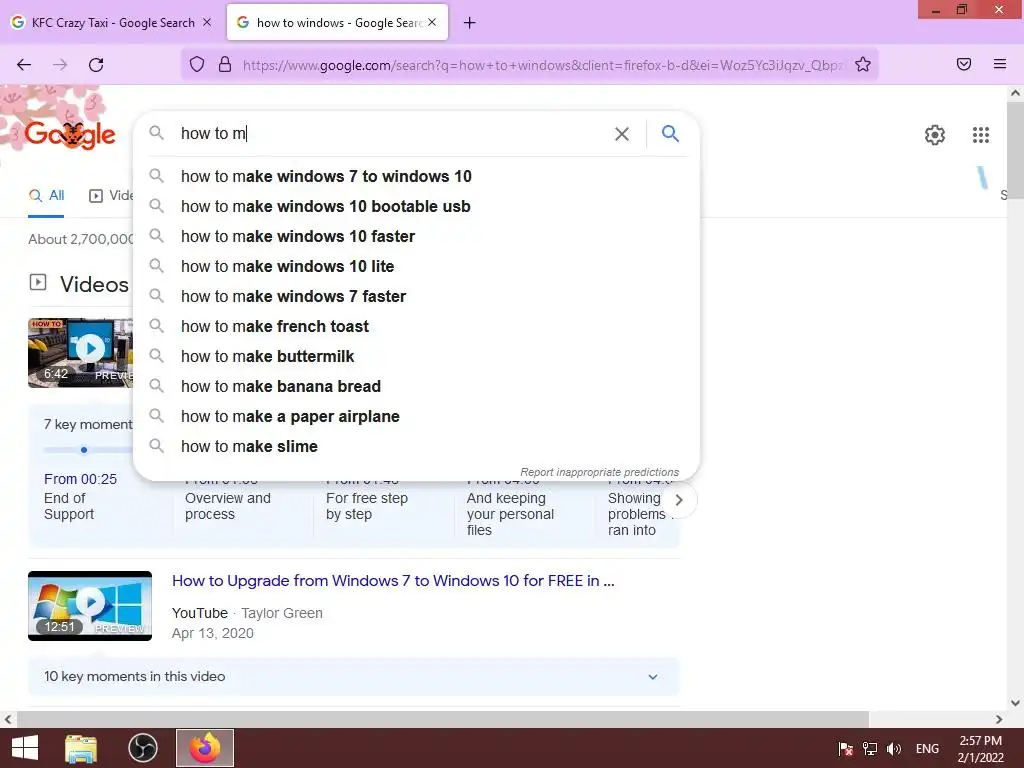
Task: Click the key moments timeline dot
Action: tap(84, 450)
